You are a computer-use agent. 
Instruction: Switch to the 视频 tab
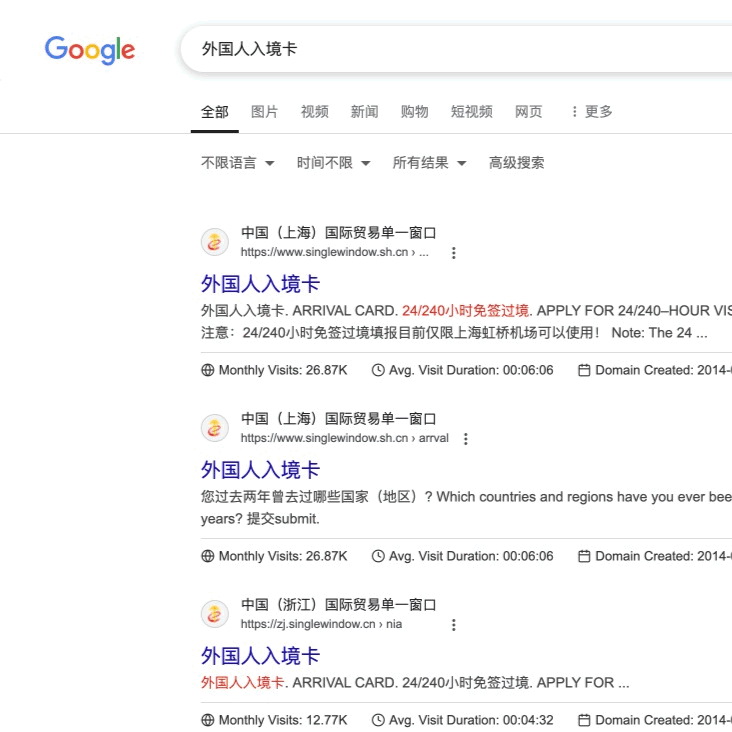[x=315, y=112]
